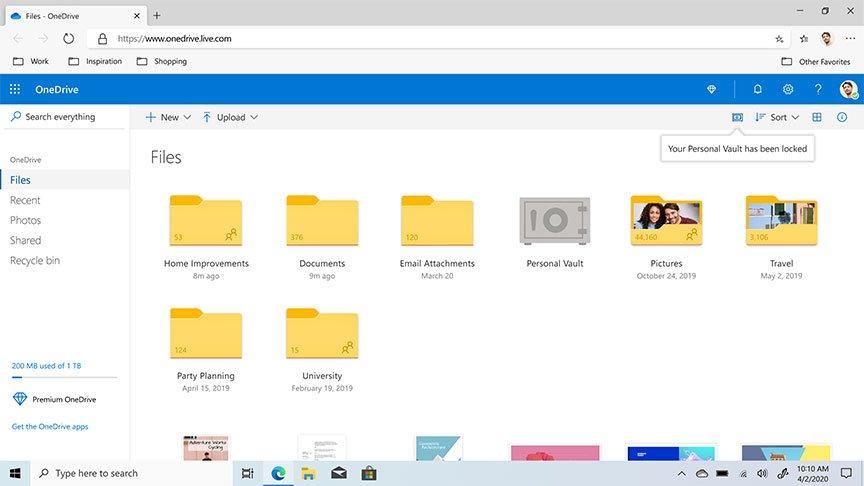Open the browser favorites list icon
The height and width of the screenshot is (486, 864).
[x=804, y=39]
